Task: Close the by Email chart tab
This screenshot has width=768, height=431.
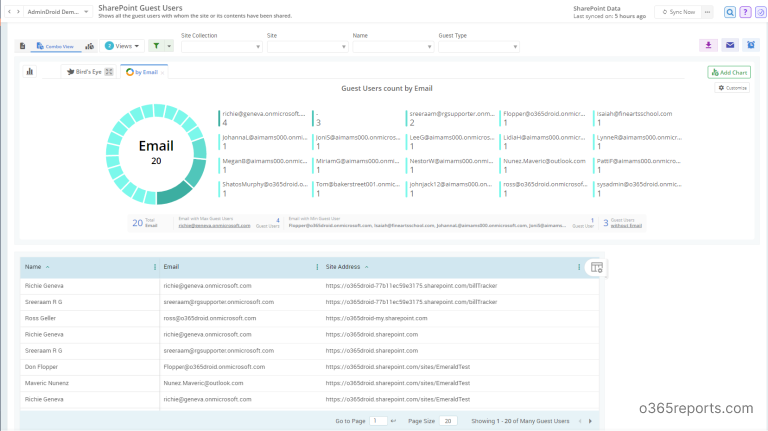Action: point(163,72)
